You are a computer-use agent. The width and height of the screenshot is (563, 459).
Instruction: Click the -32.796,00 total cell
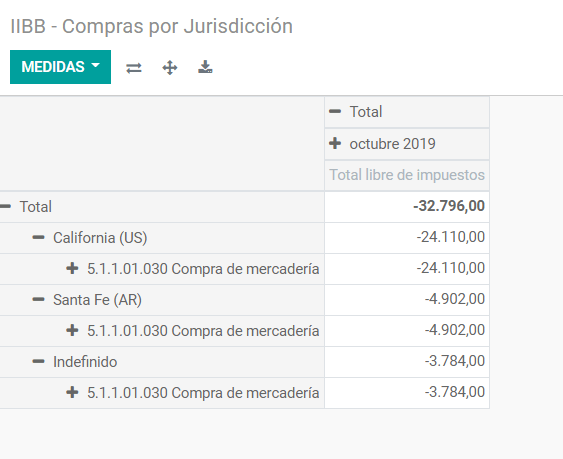[407, 207]
